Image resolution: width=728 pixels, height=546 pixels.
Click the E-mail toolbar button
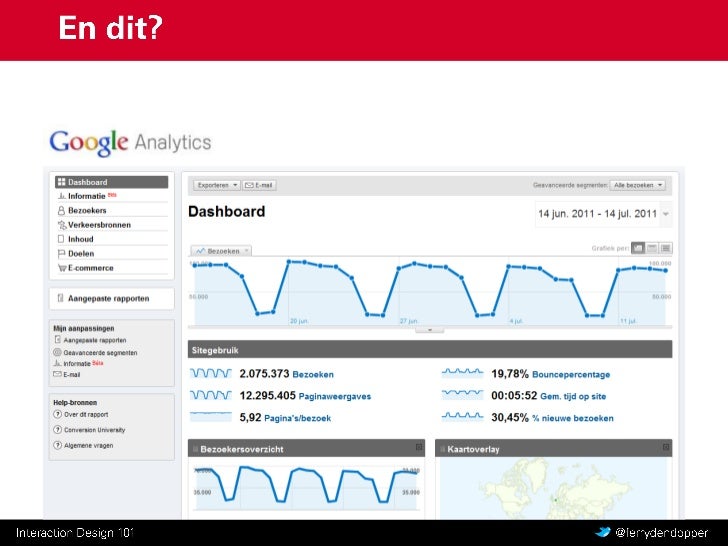click(x=259, y=185)
